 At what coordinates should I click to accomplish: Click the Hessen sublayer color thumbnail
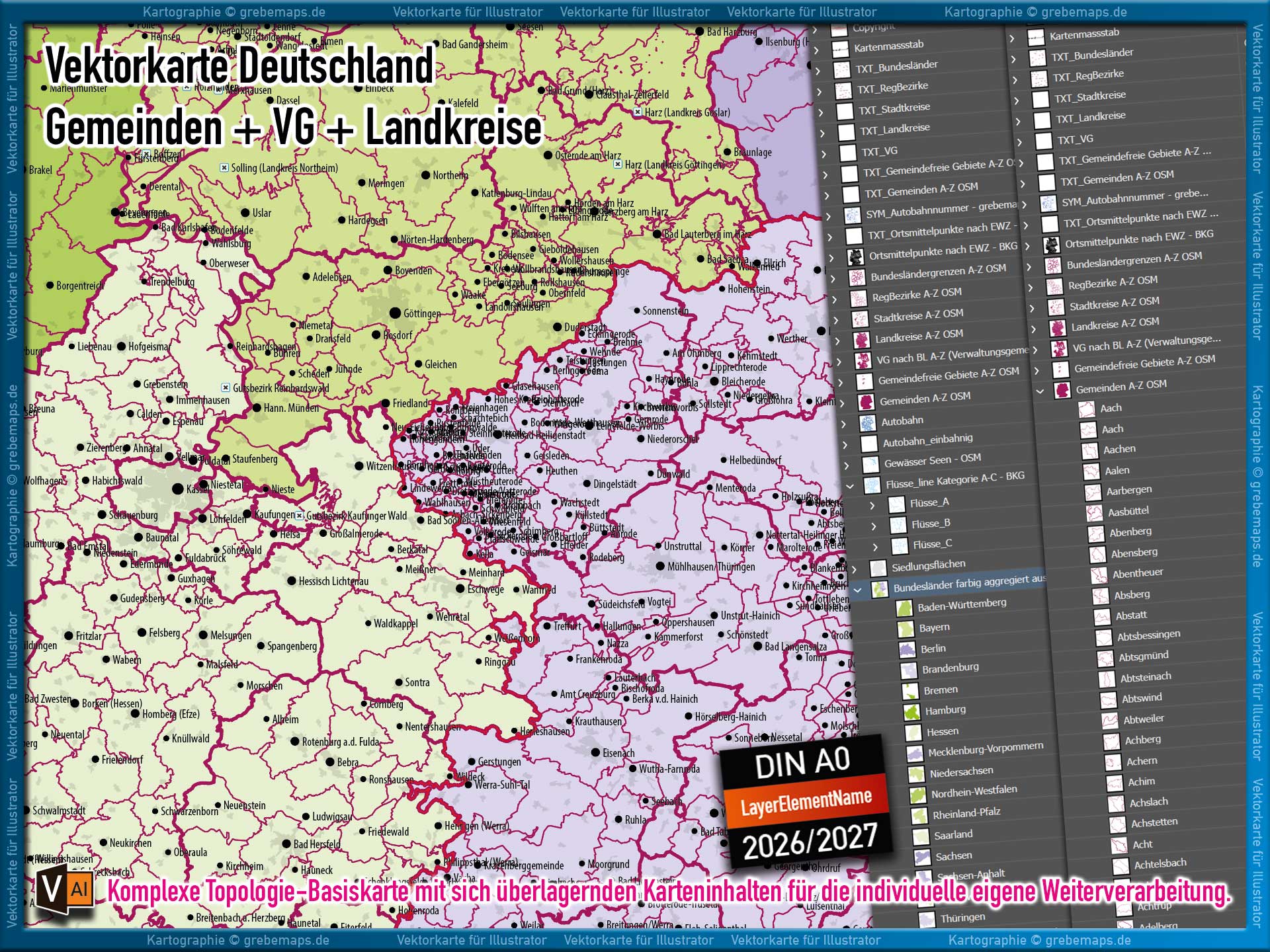click(913, 733)
